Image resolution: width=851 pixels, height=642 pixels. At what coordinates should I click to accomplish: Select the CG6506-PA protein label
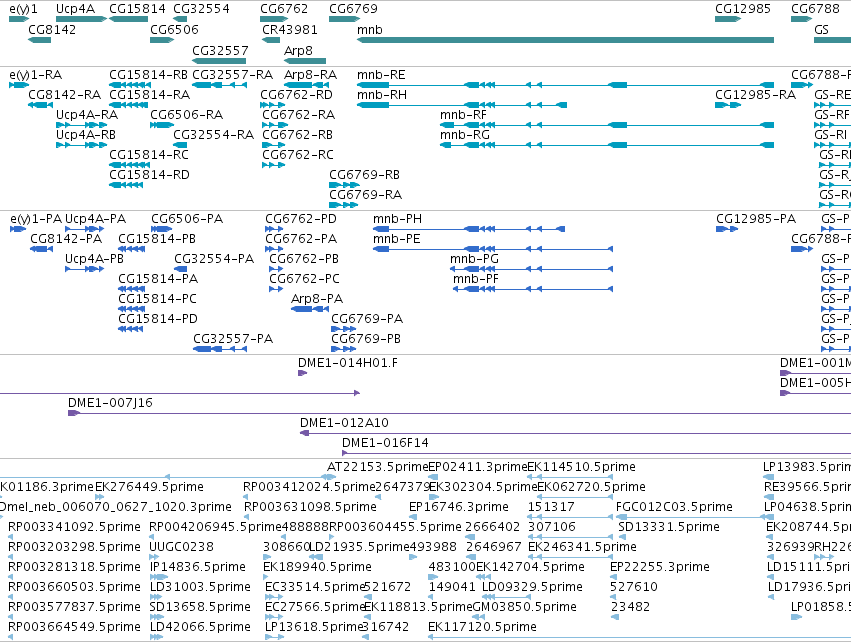pos(187,219)
